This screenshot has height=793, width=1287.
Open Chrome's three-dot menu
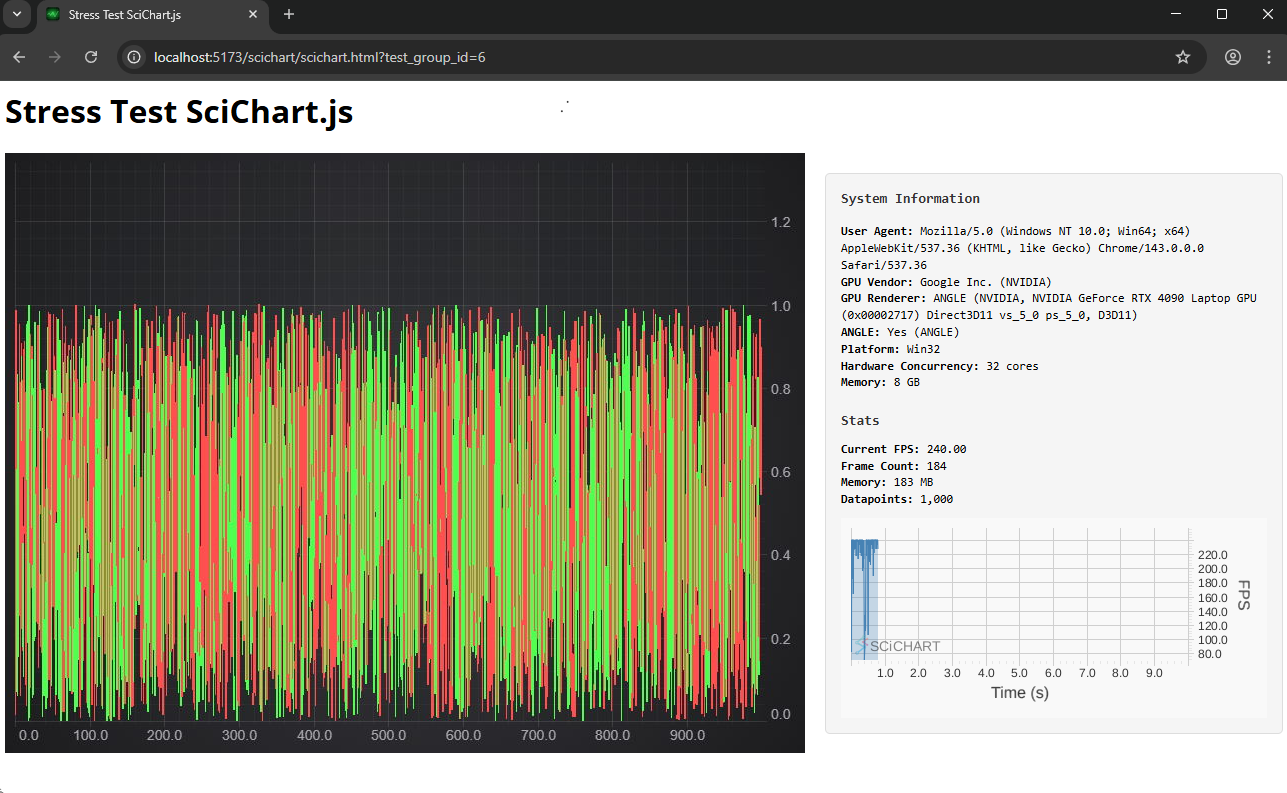click(x=1269, y=57)
